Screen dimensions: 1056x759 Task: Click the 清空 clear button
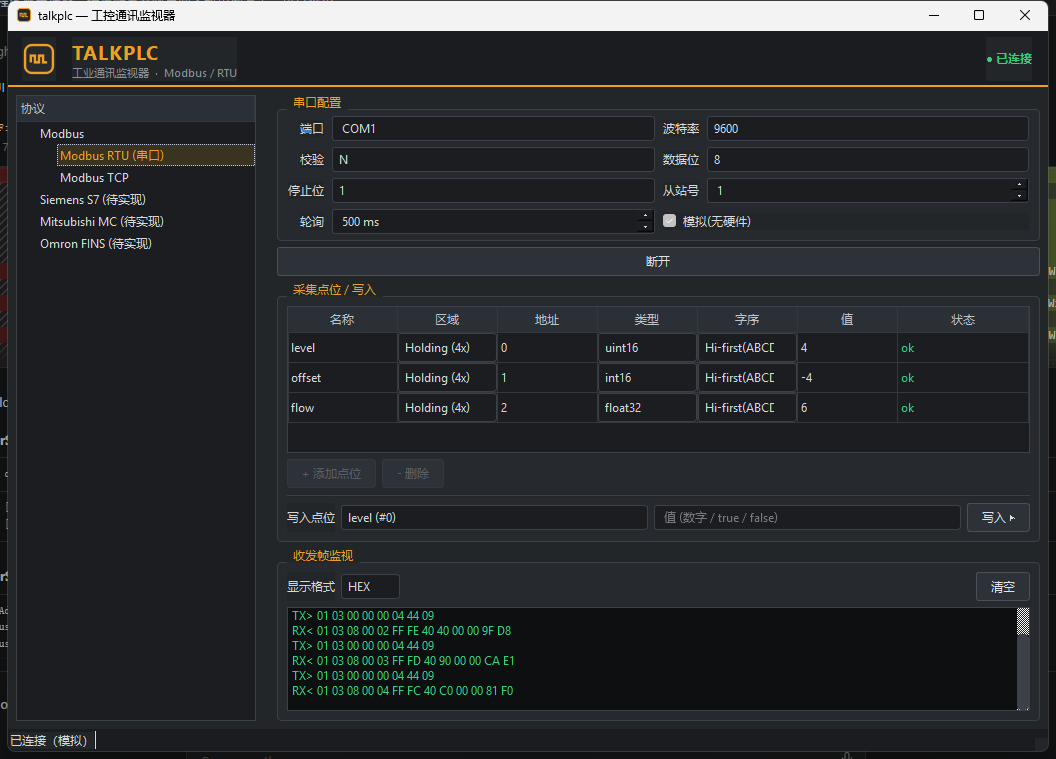pos(1003,587)
